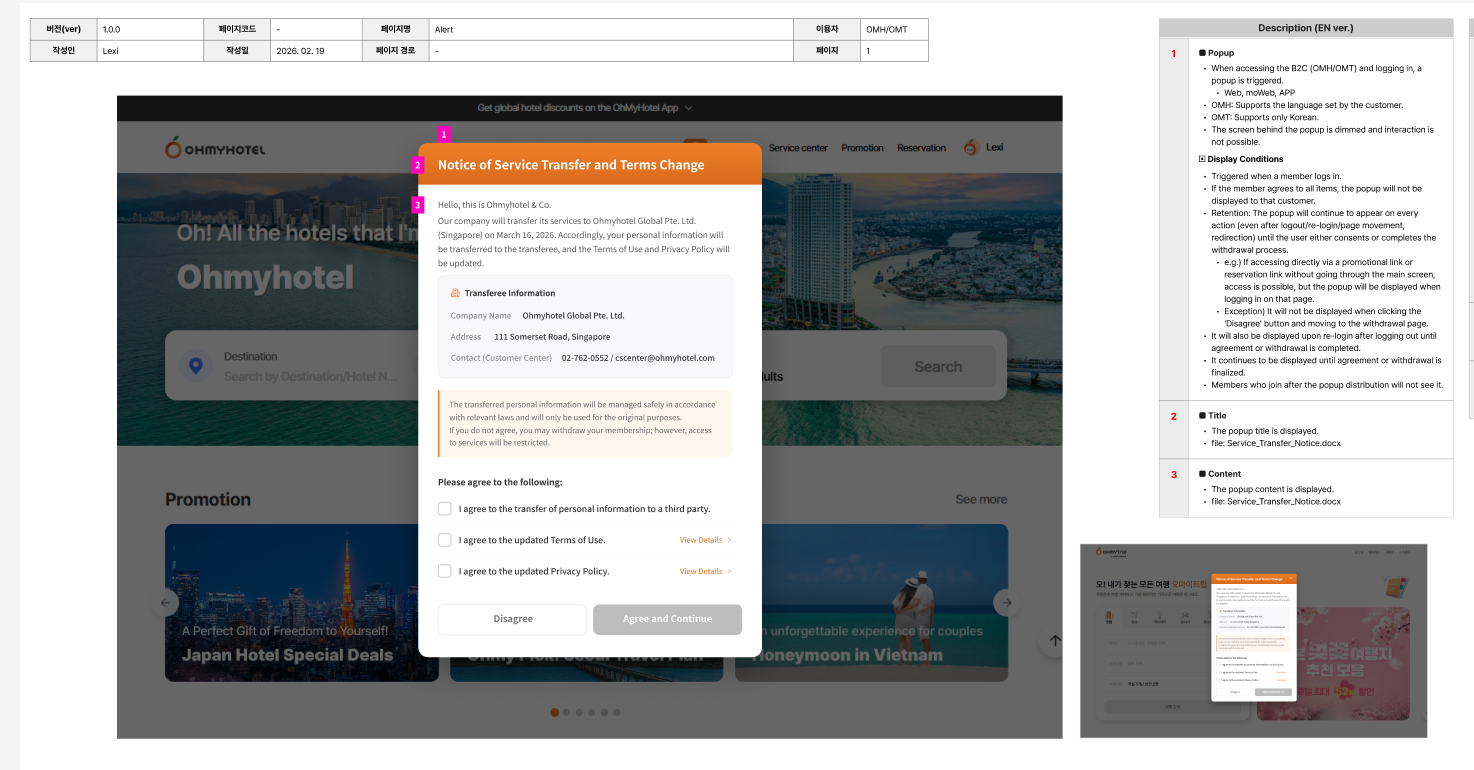Viewport: 1474px width, 770px height.
Task: Open the Promotion item in the top navigation
Action: (862, 148)
